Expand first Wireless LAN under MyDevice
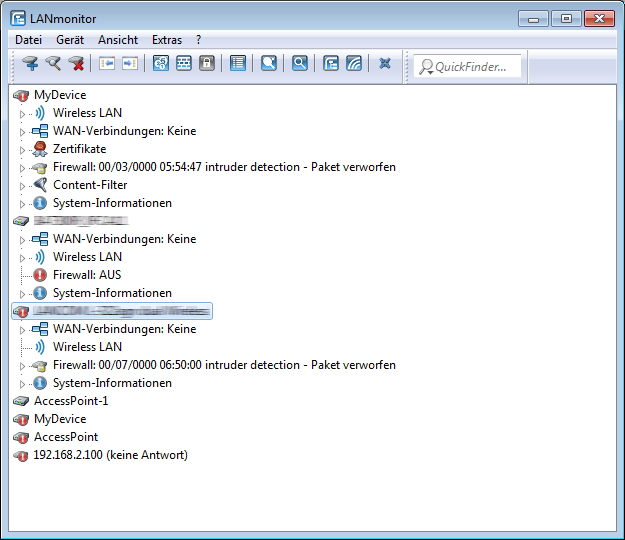Viewport: 625px width, 540px height. click(x=23, y=113)
